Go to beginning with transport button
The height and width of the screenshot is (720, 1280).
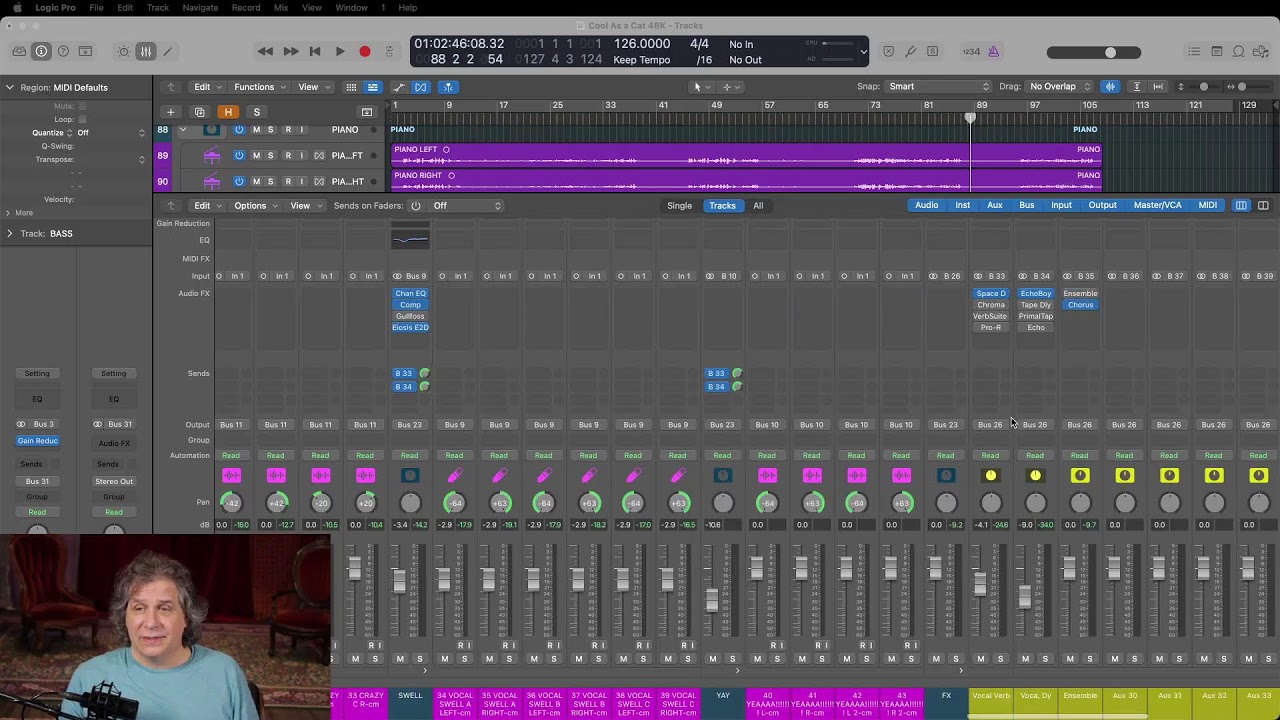pos(314,51)
